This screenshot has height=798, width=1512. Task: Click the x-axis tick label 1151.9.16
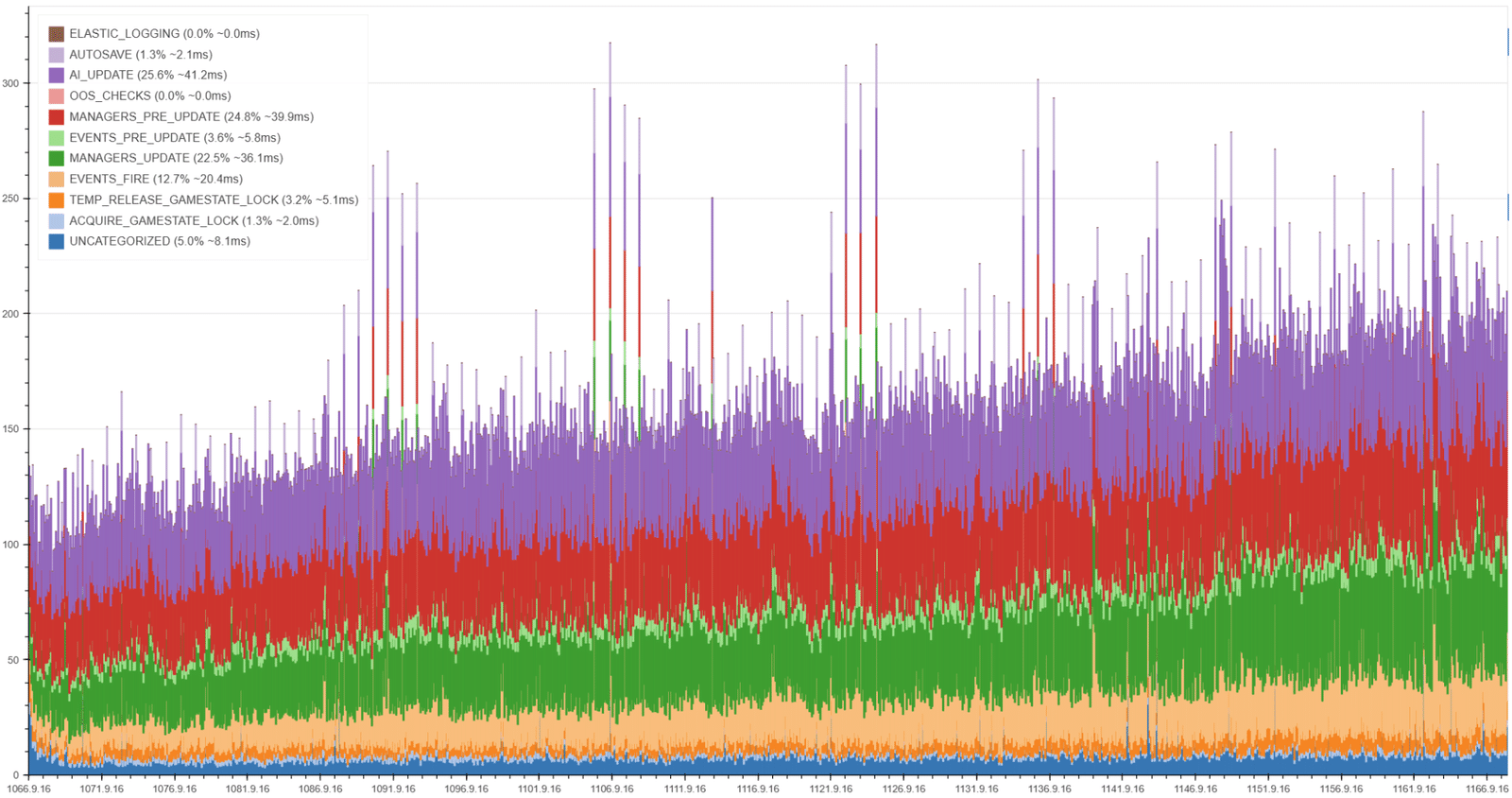tap(1268, 789)
